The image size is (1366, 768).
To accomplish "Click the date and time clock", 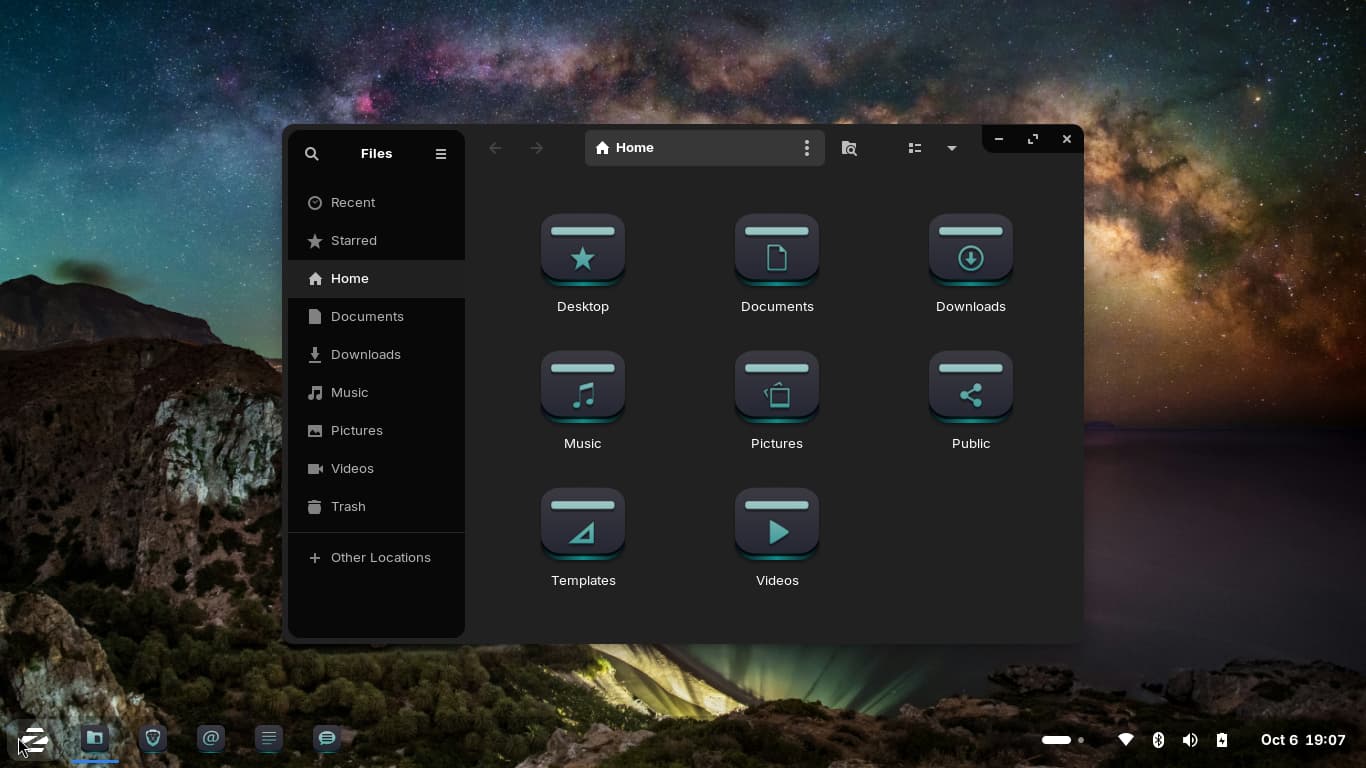I will click(x=1303, y=740).
